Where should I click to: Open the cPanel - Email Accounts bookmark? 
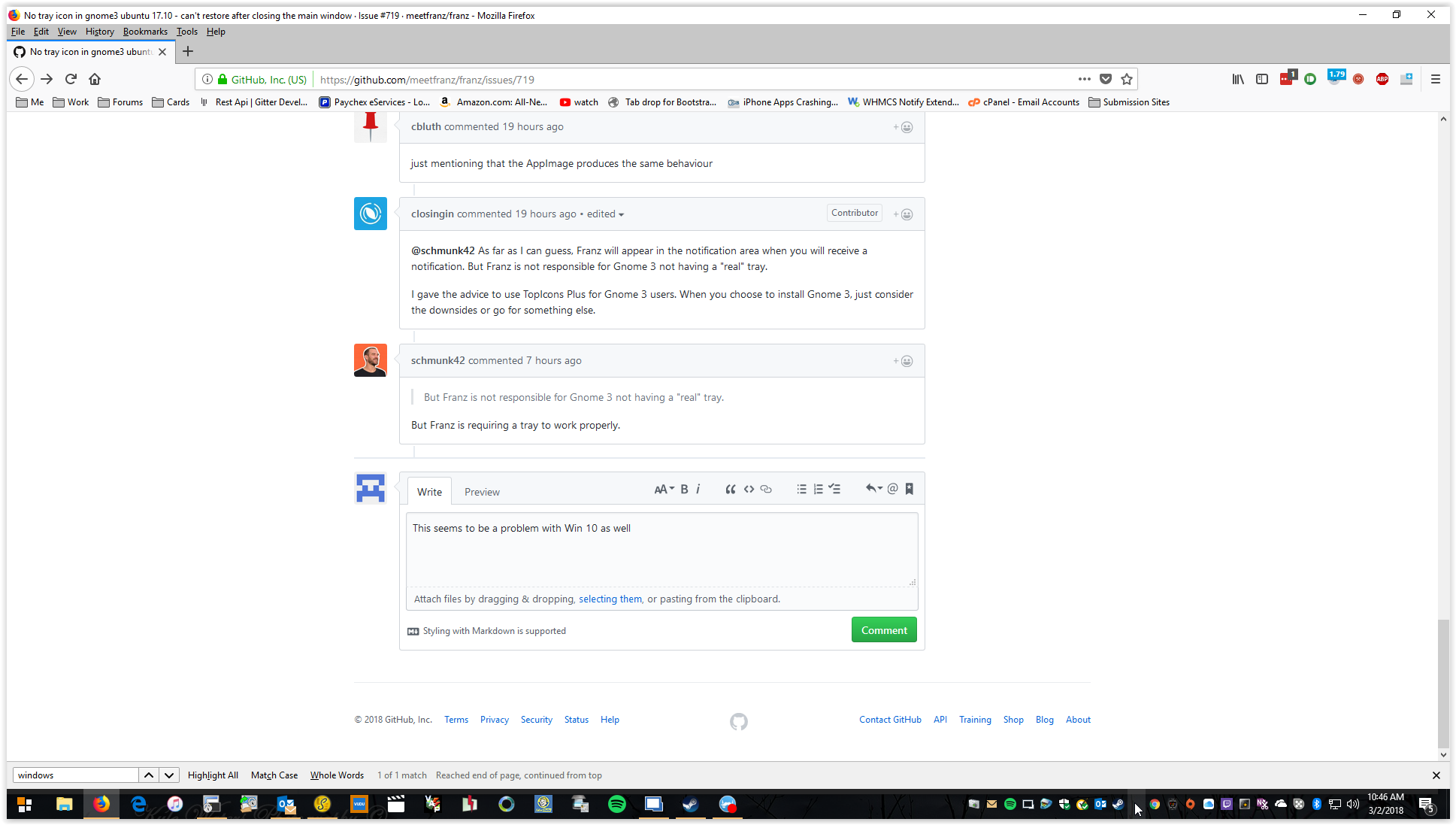pyautogui.click(x=1024, y=102)
